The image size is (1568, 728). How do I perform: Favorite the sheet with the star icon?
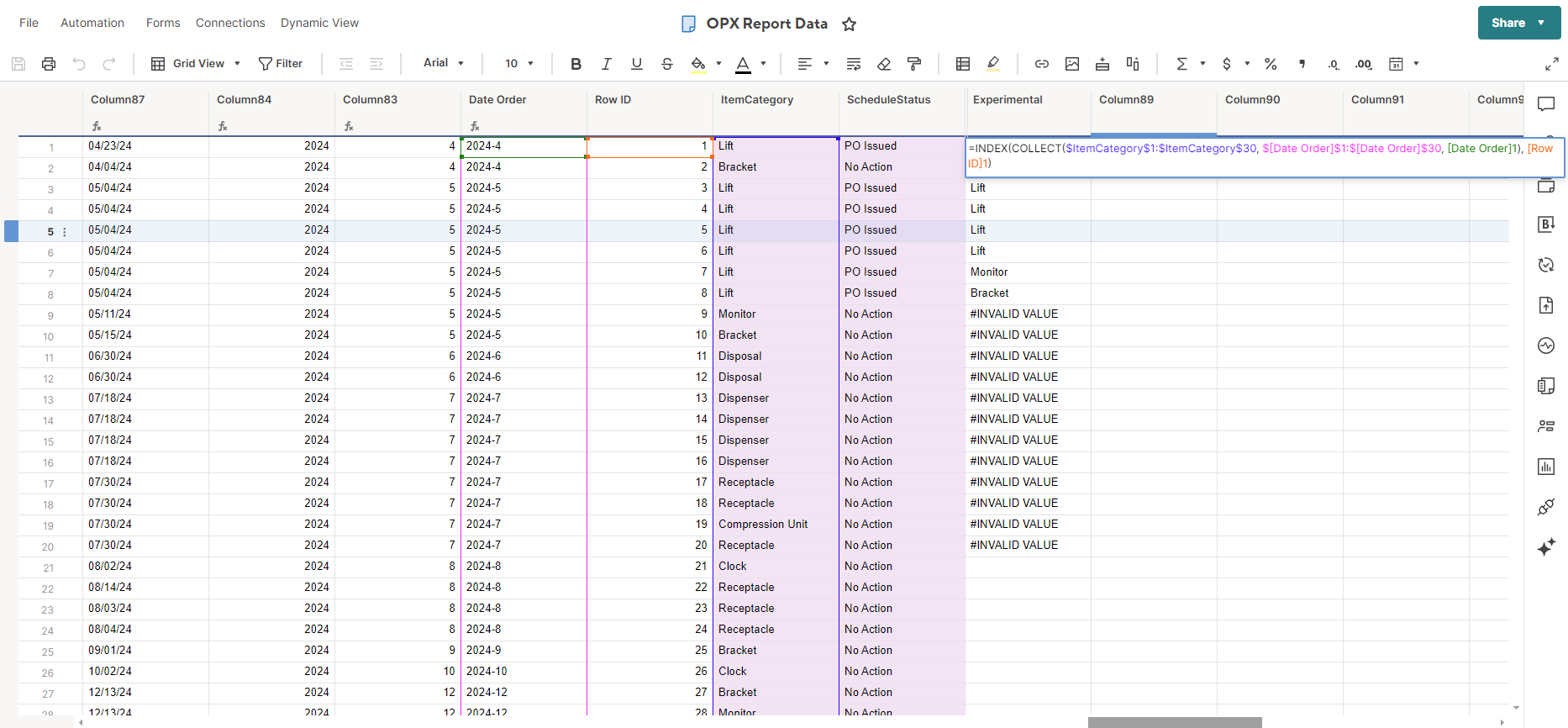pos(849,24)
